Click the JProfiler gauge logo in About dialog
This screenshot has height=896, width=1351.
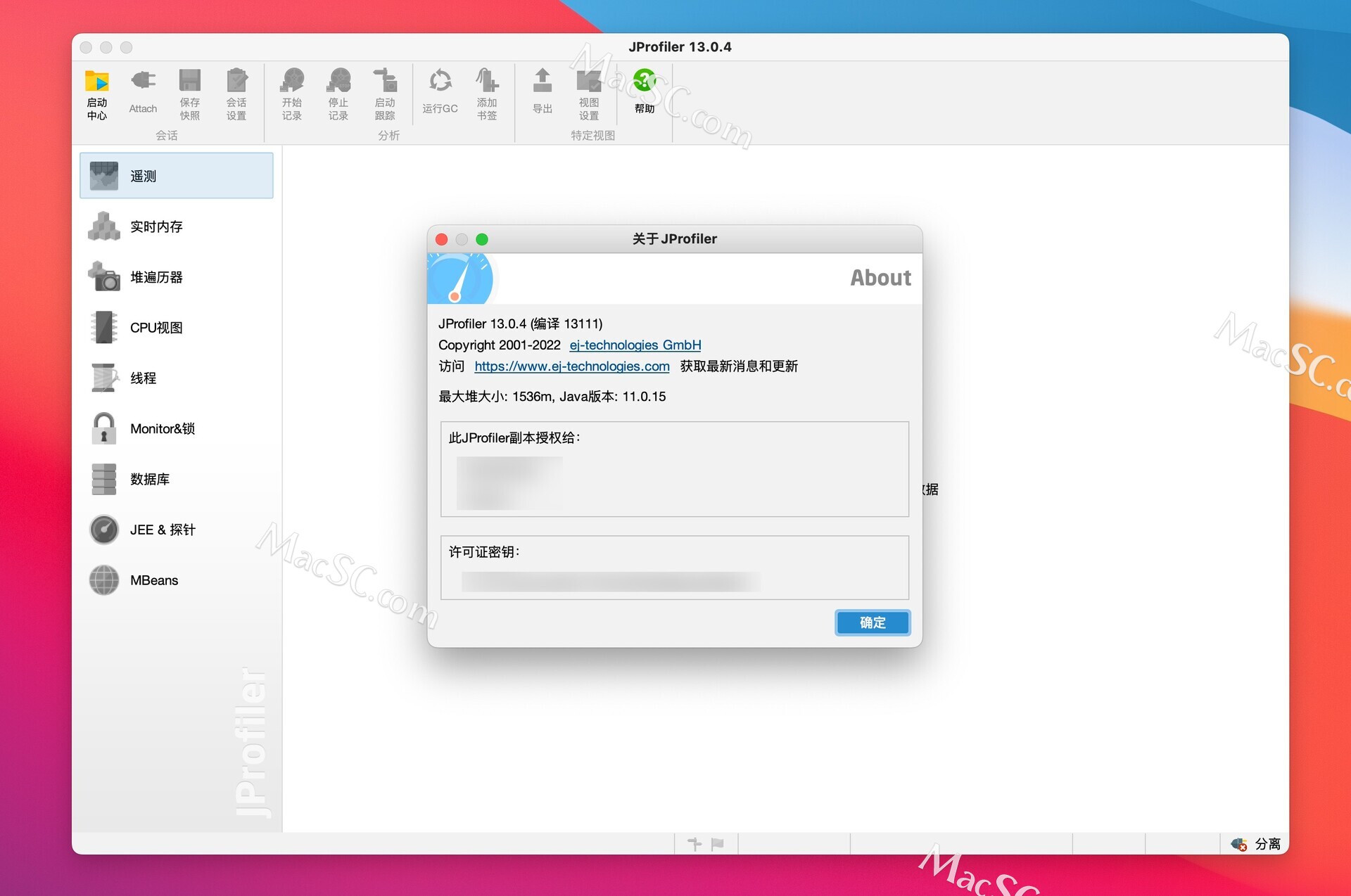[x=462, y=279]
